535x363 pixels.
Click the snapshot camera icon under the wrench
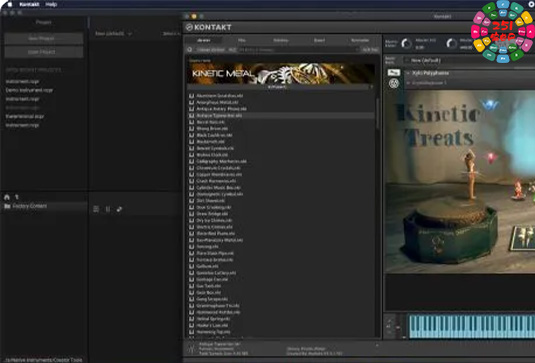pos(393,83)
